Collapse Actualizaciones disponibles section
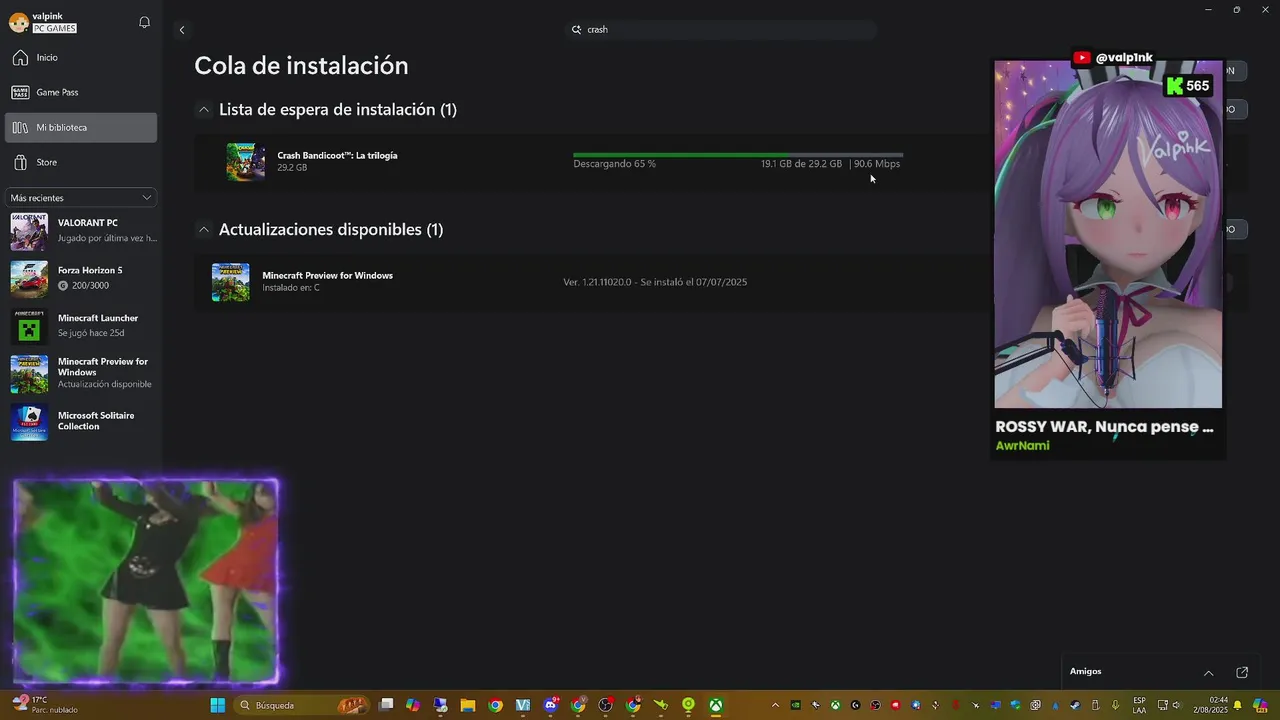1280x720 pixels. (204, 230)
